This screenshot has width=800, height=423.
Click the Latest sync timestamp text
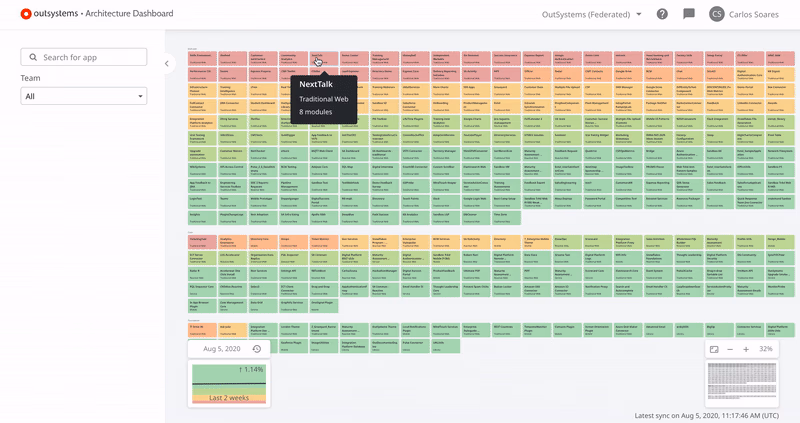coord(707,415)
